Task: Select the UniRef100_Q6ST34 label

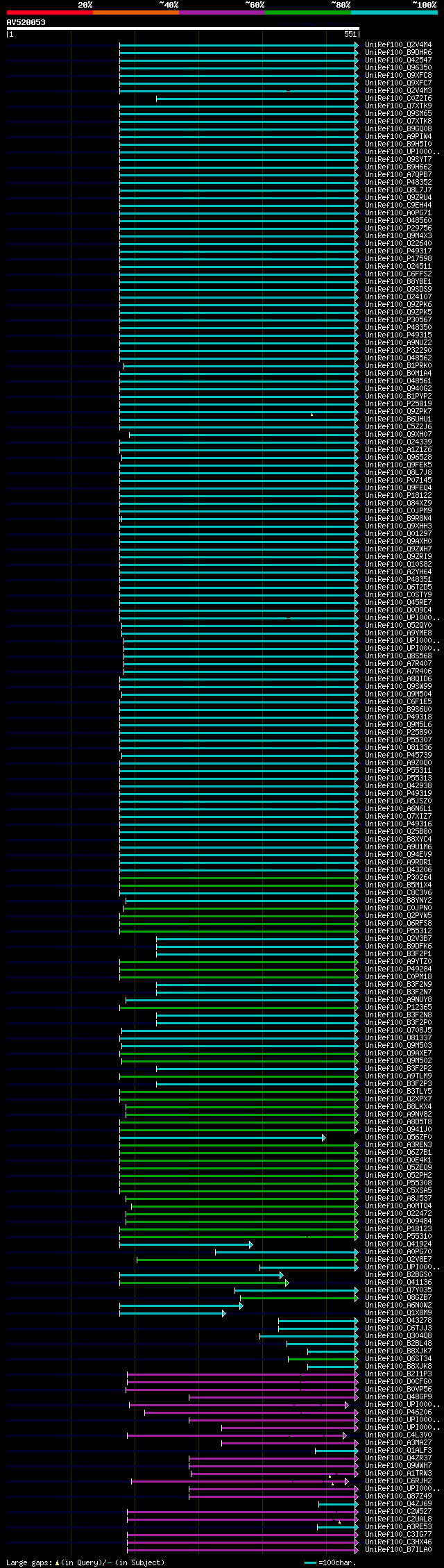Action: click(398, 1359)
